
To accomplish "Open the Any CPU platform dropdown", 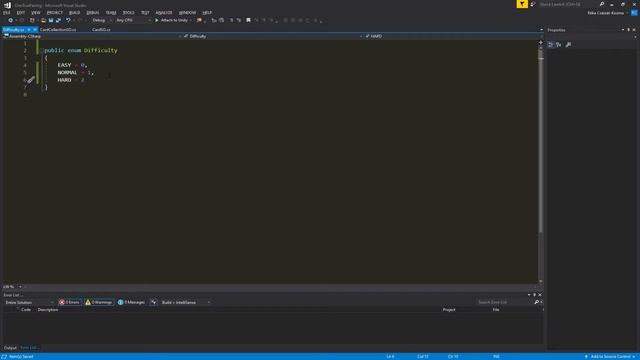I will [x=133, y=20].
